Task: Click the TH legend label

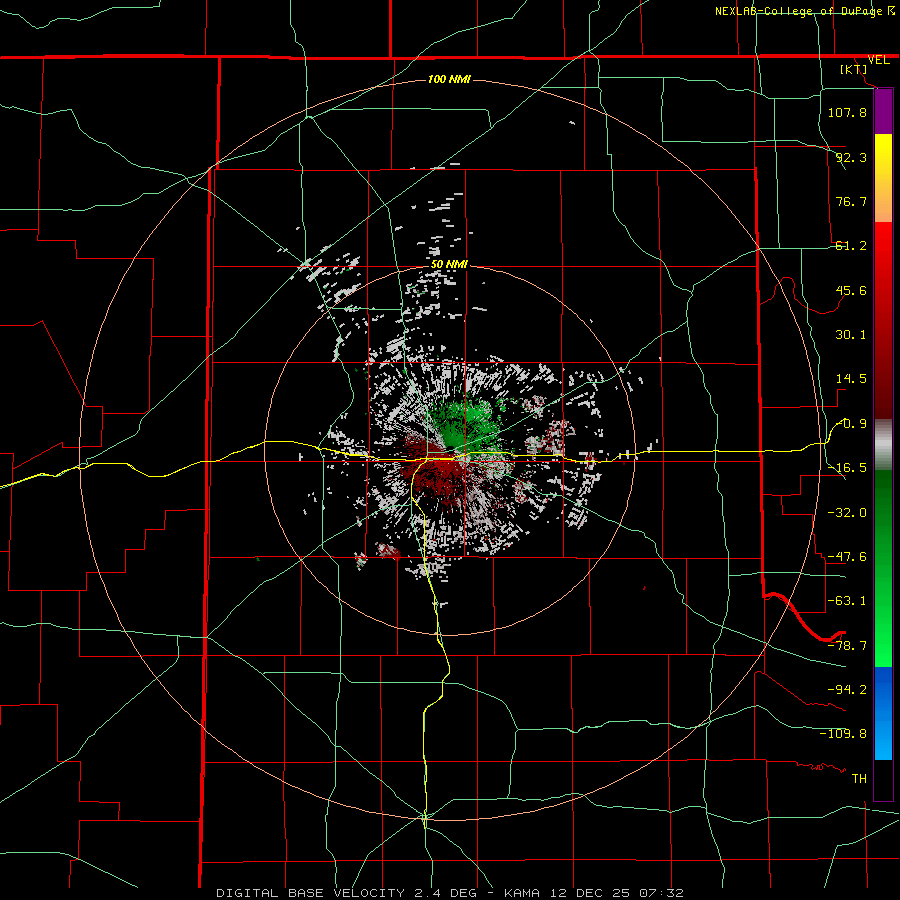Action: [859, 778]
